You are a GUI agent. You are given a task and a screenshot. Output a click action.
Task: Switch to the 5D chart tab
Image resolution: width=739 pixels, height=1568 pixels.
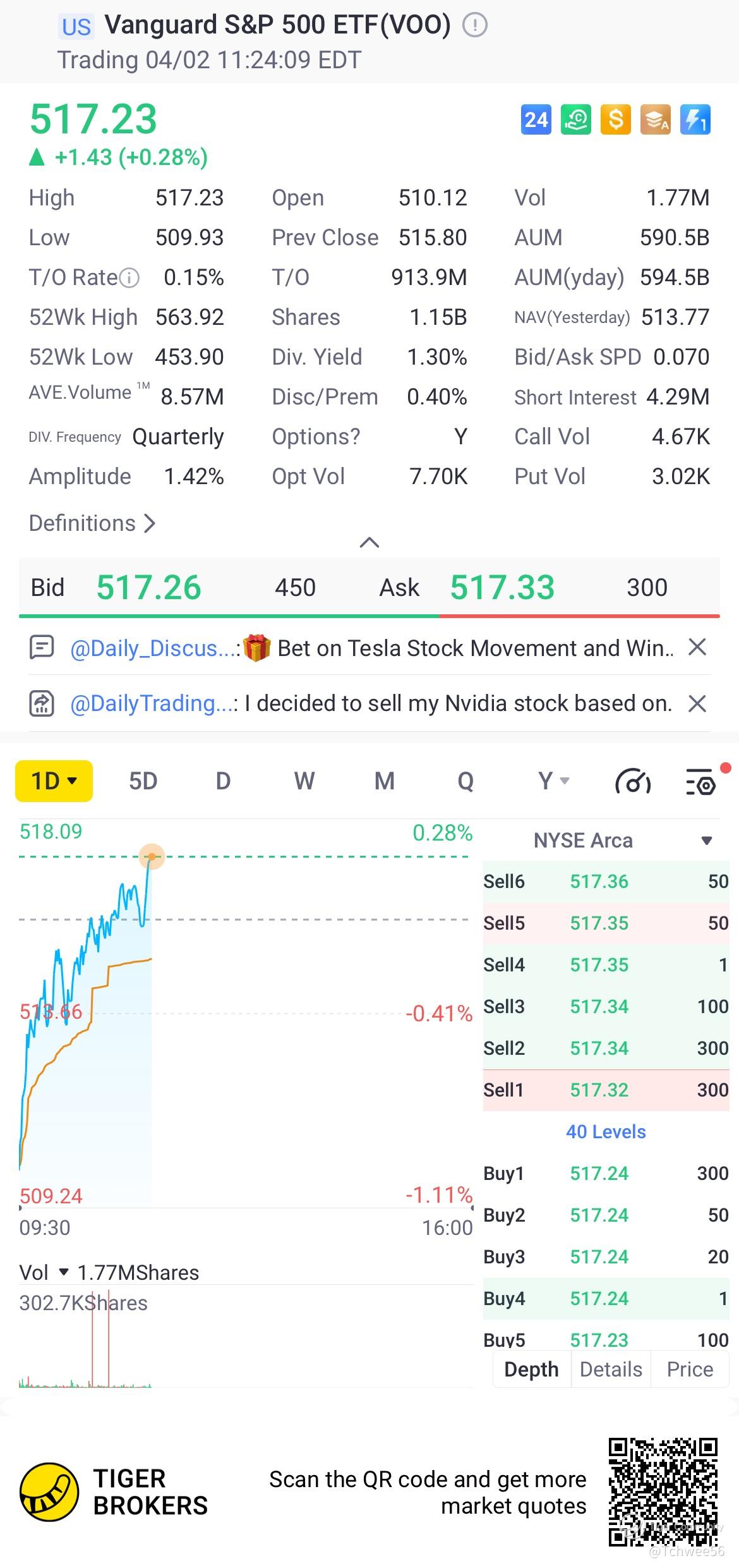(x=143, y=781)
